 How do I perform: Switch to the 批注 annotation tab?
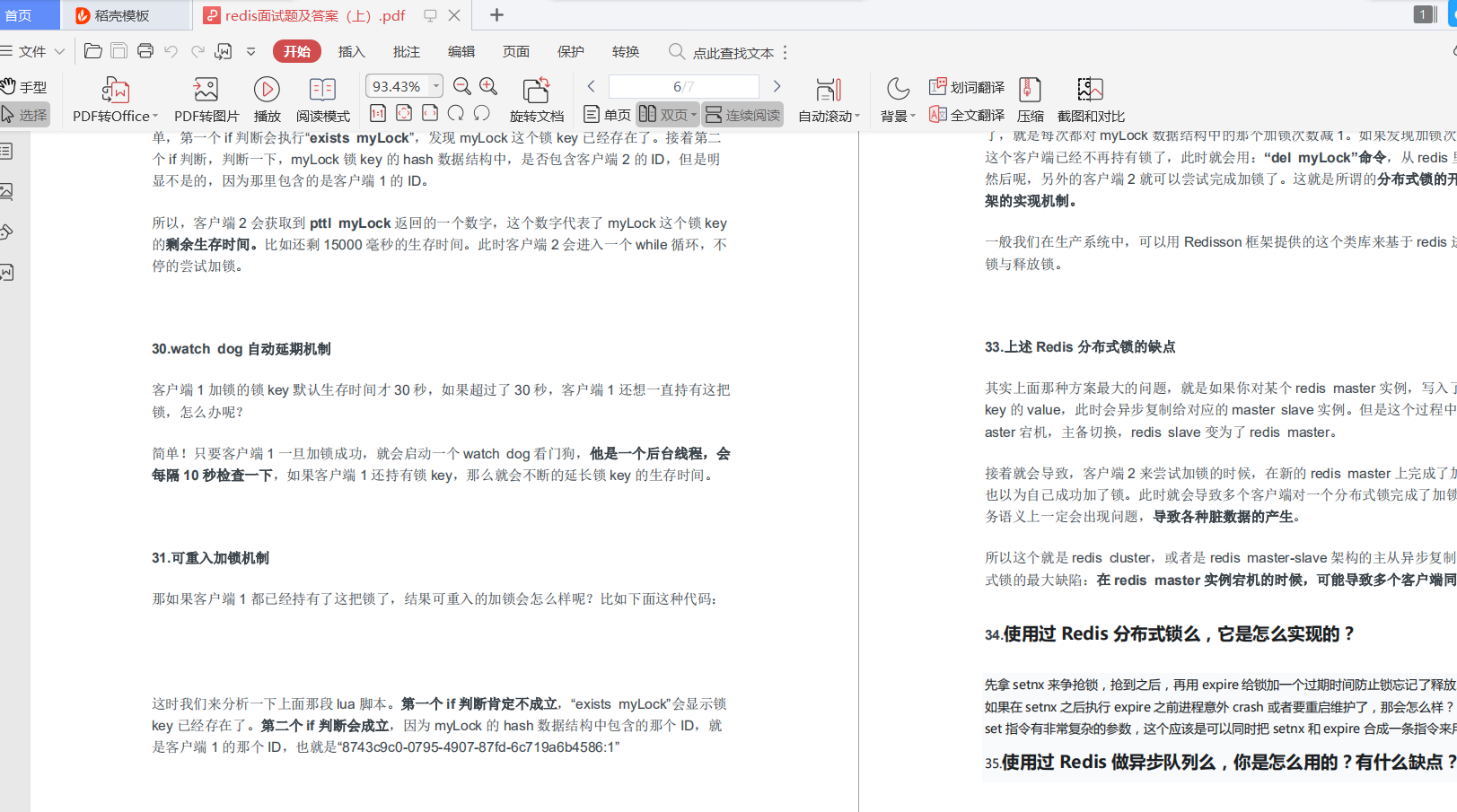(x=407, y=52)
